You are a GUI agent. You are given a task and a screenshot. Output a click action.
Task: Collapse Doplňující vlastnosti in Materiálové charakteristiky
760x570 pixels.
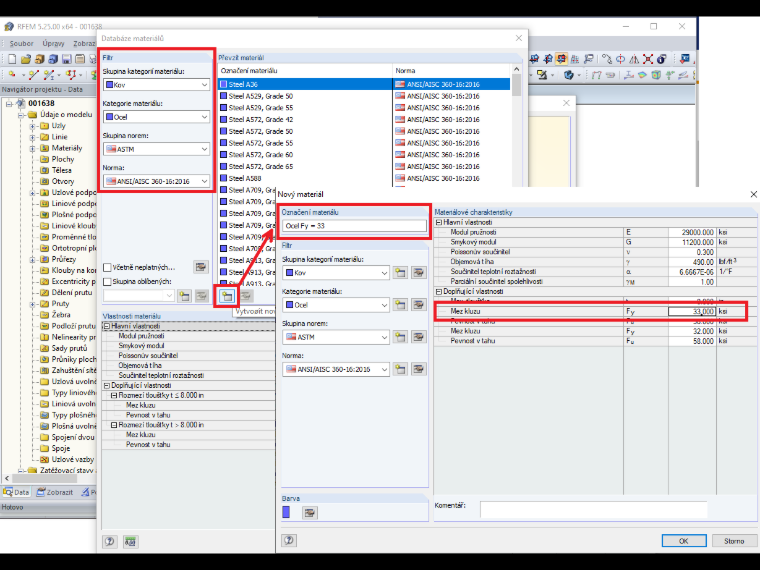coord(439,292)
